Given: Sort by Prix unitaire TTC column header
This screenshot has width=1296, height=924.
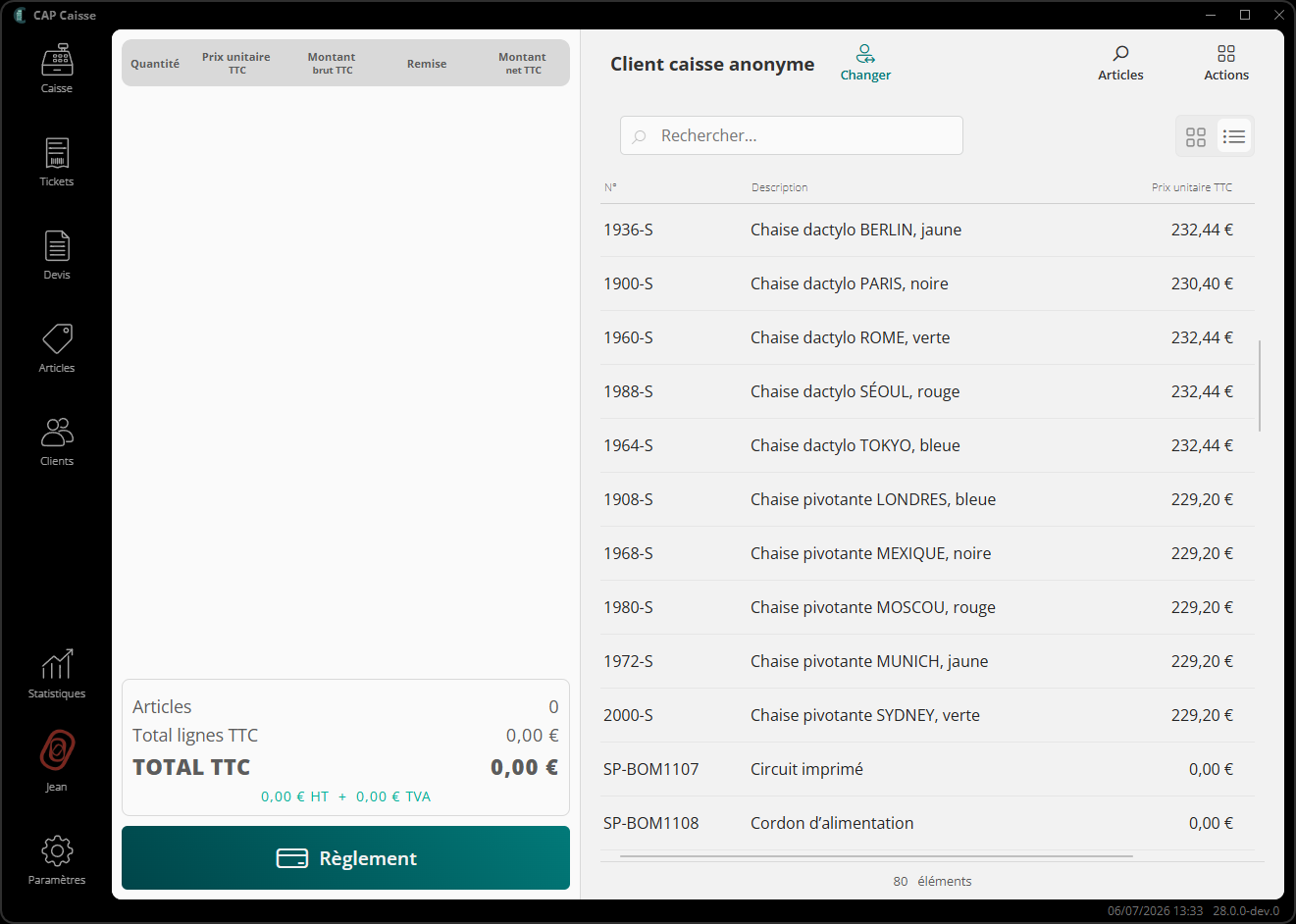Looking at the screenshot, I should pyautogui.click(x=1192, y=187).
